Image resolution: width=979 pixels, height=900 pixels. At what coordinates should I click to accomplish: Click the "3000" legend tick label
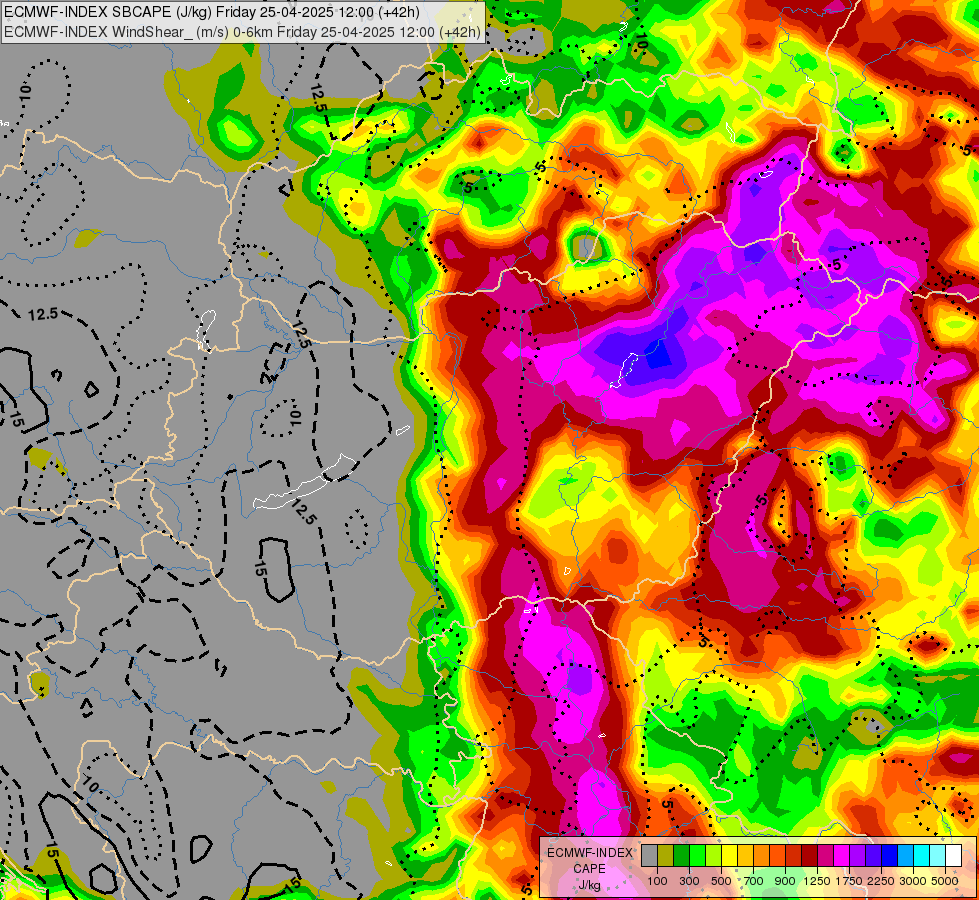[913, 881]
